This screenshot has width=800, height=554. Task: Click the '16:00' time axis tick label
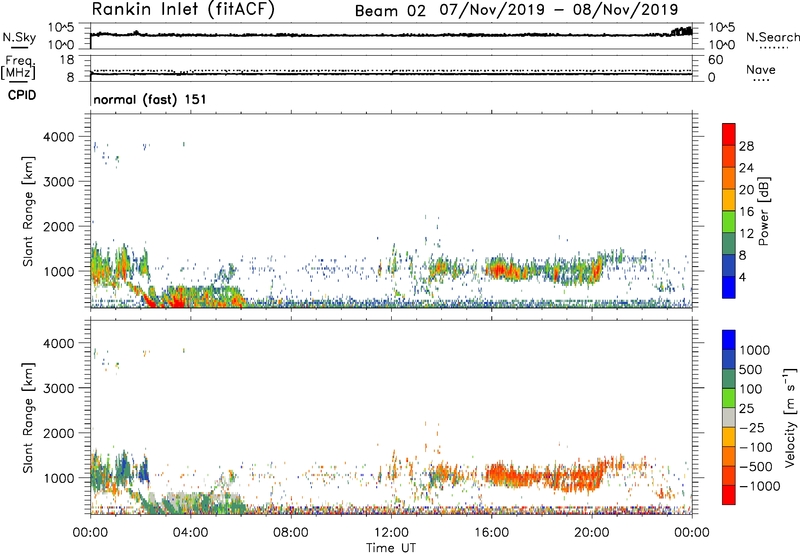(491, 533)
